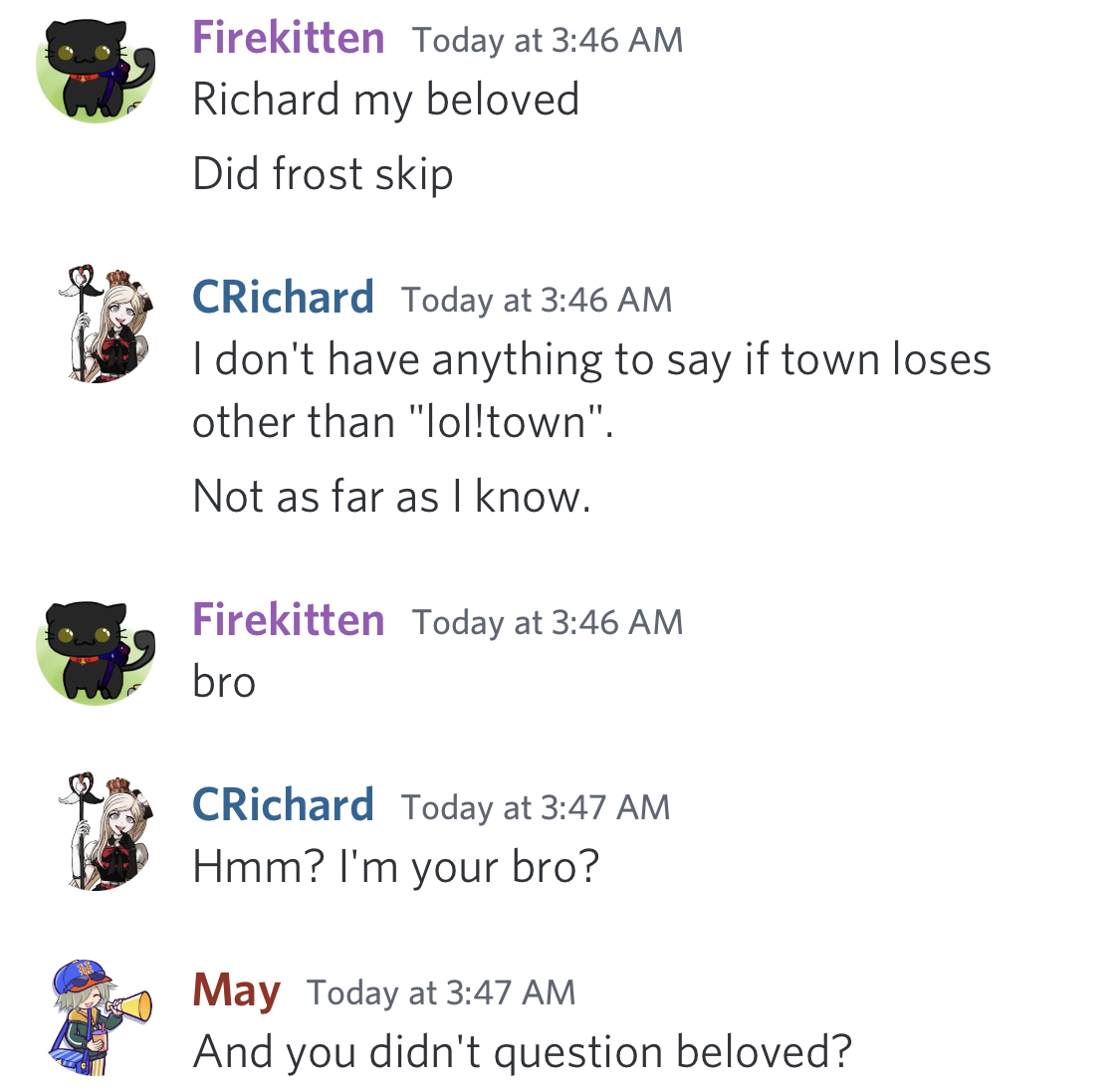Viewport: 1120px width, 1091px height.
Task: Click May's timestamp Today at 3:47 AM
Action: [441, 992]
